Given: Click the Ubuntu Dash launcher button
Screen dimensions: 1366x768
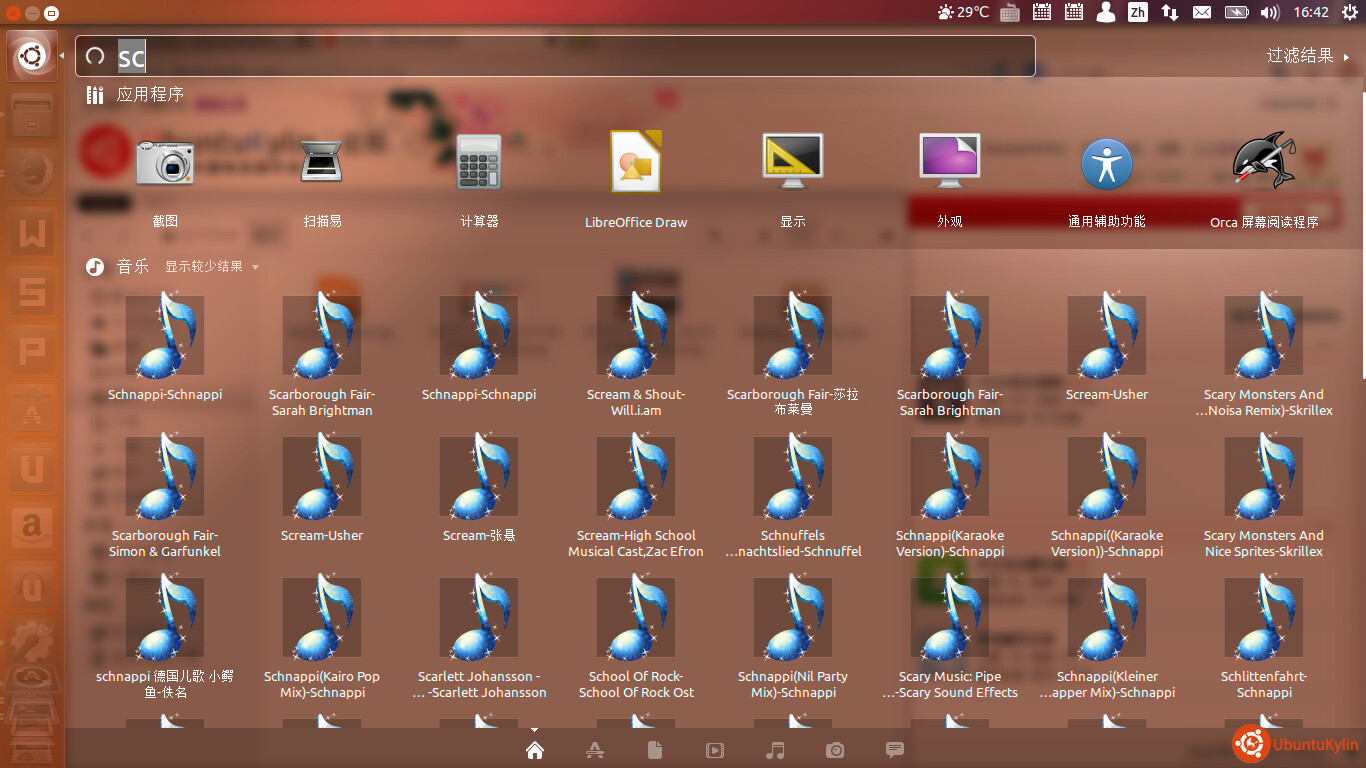Looking at the screenshot, I should click(x=32, y=56).
